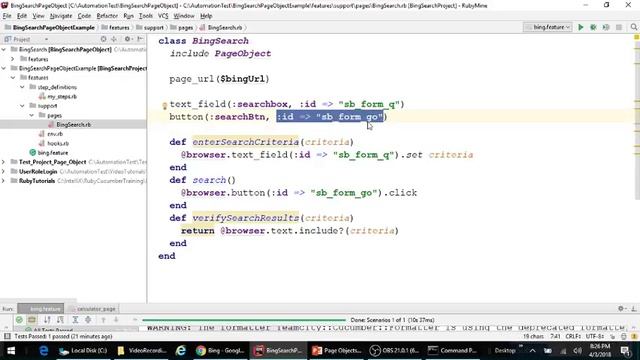Open the VCS menu
640x360 pixels.
click(x=163, y=16)
